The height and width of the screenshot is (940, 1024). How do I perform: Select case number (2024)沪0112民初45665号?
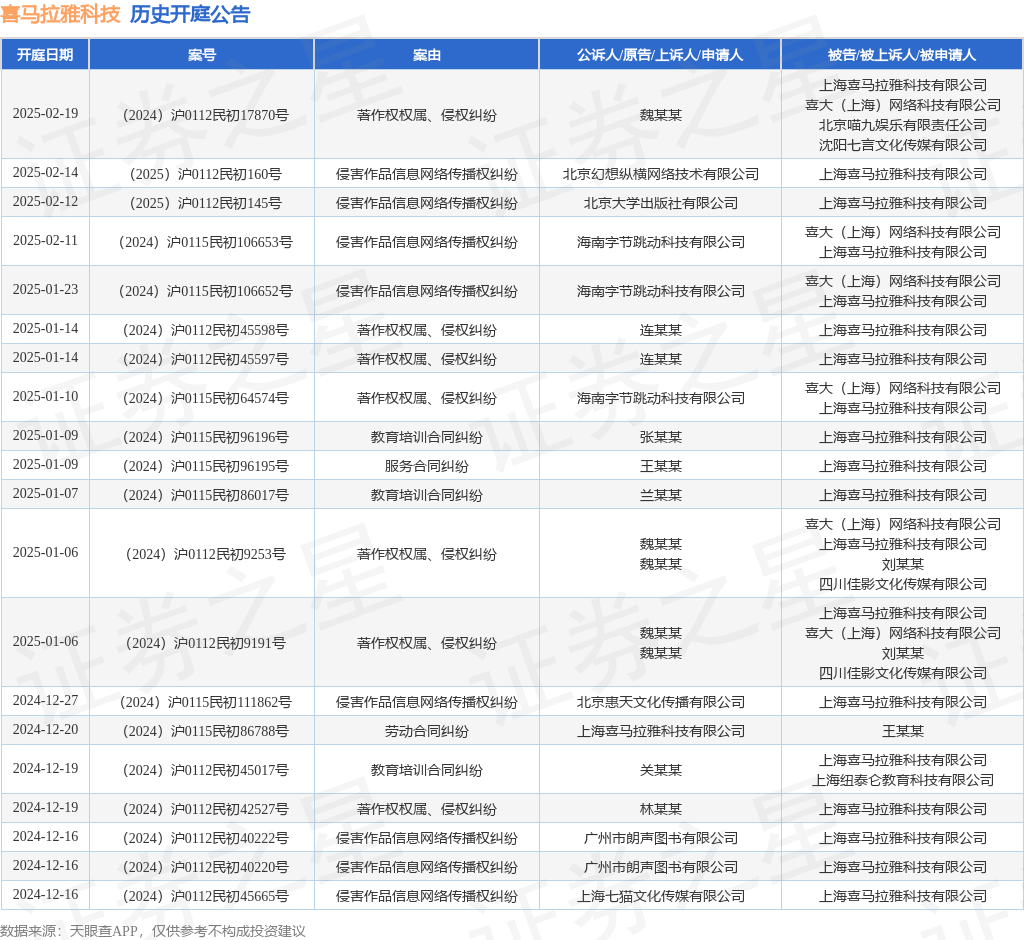(x=205, y=896)
